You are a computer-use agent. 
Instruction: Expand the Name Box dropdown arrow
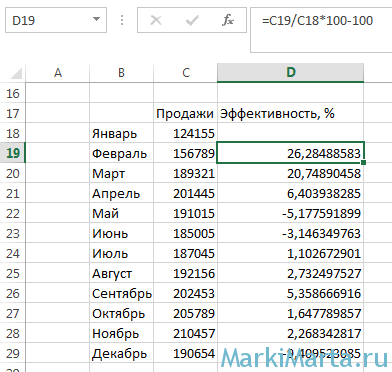pyautogui.click(x=96, y=19)
